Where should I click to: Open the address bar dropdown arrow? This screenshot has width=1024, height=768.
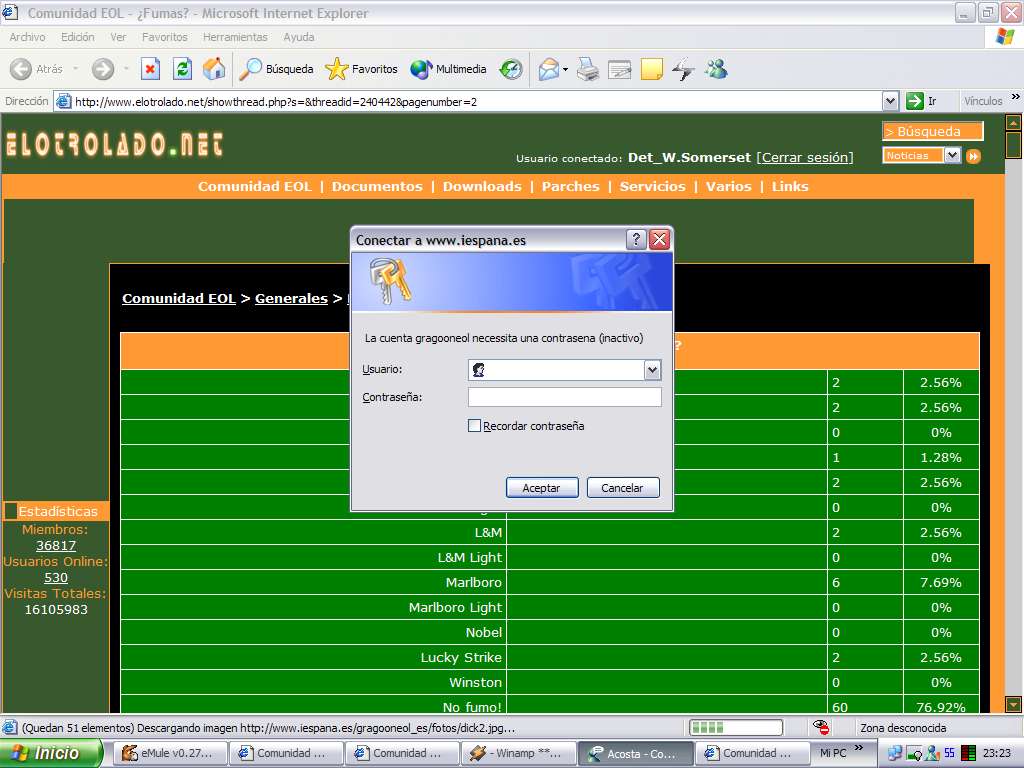(x=890, y=101)
